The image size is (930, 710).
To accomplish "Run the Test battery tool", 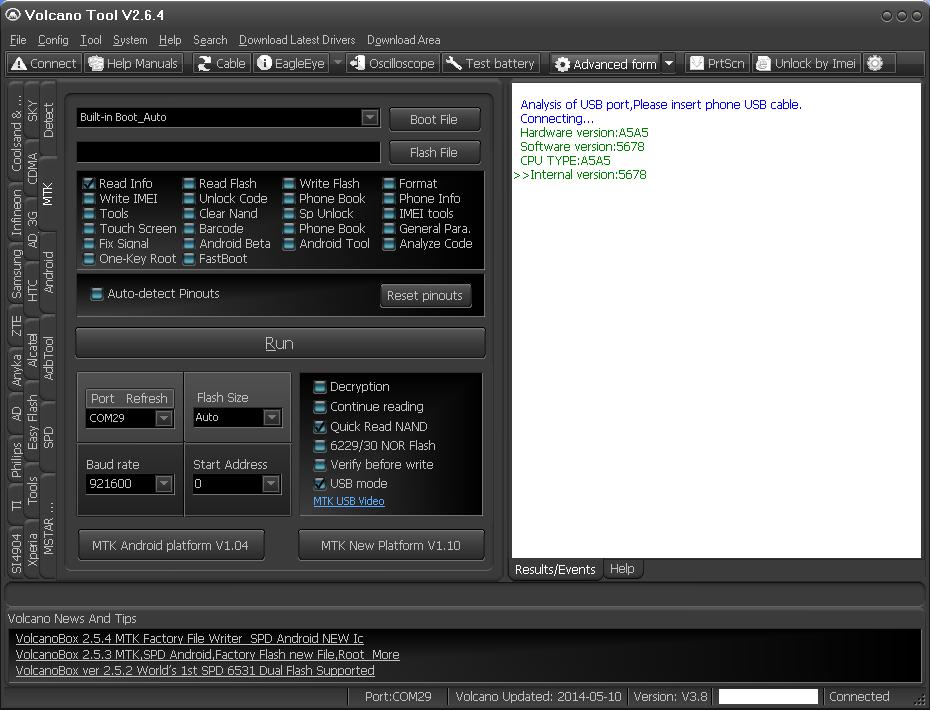I will (x=491, y=63).
